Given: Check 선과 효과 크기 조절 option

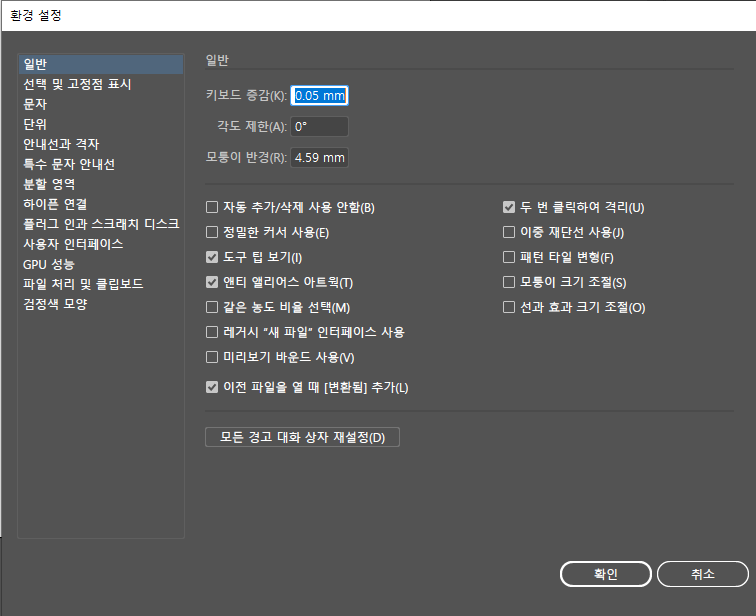Looking at the screenshot, I should (x=509, y=308).
